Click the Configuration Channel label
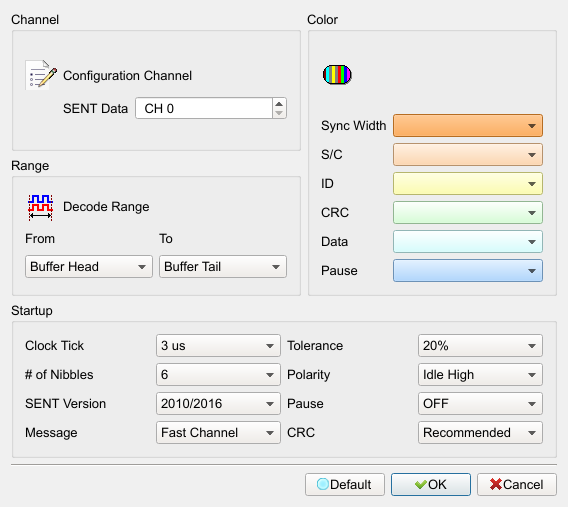The width and height of the screenshot is (568, 507). (x=127, y=76)
